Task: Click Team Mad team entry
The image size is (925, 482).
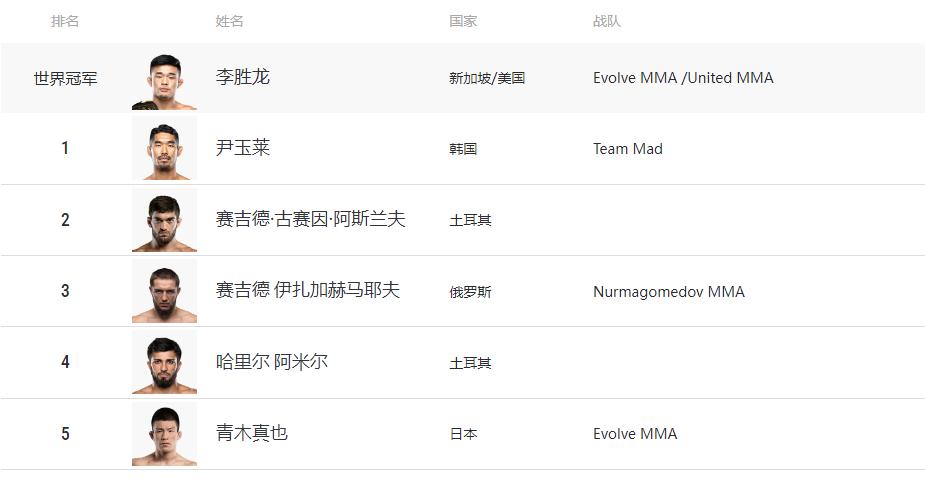Action: (628, 149)
